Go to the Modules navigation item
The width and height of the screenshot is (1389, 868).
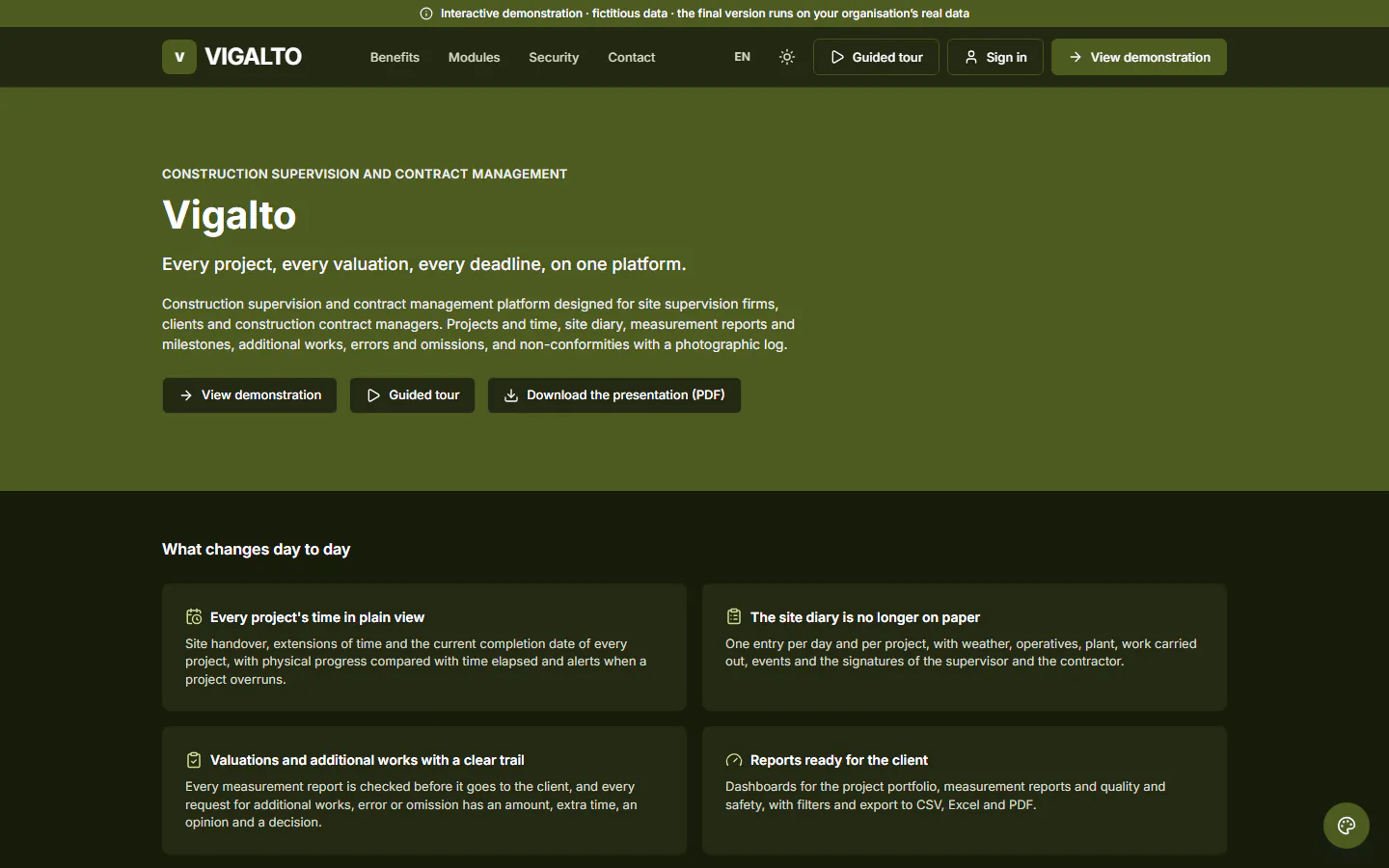pos(474,57)
